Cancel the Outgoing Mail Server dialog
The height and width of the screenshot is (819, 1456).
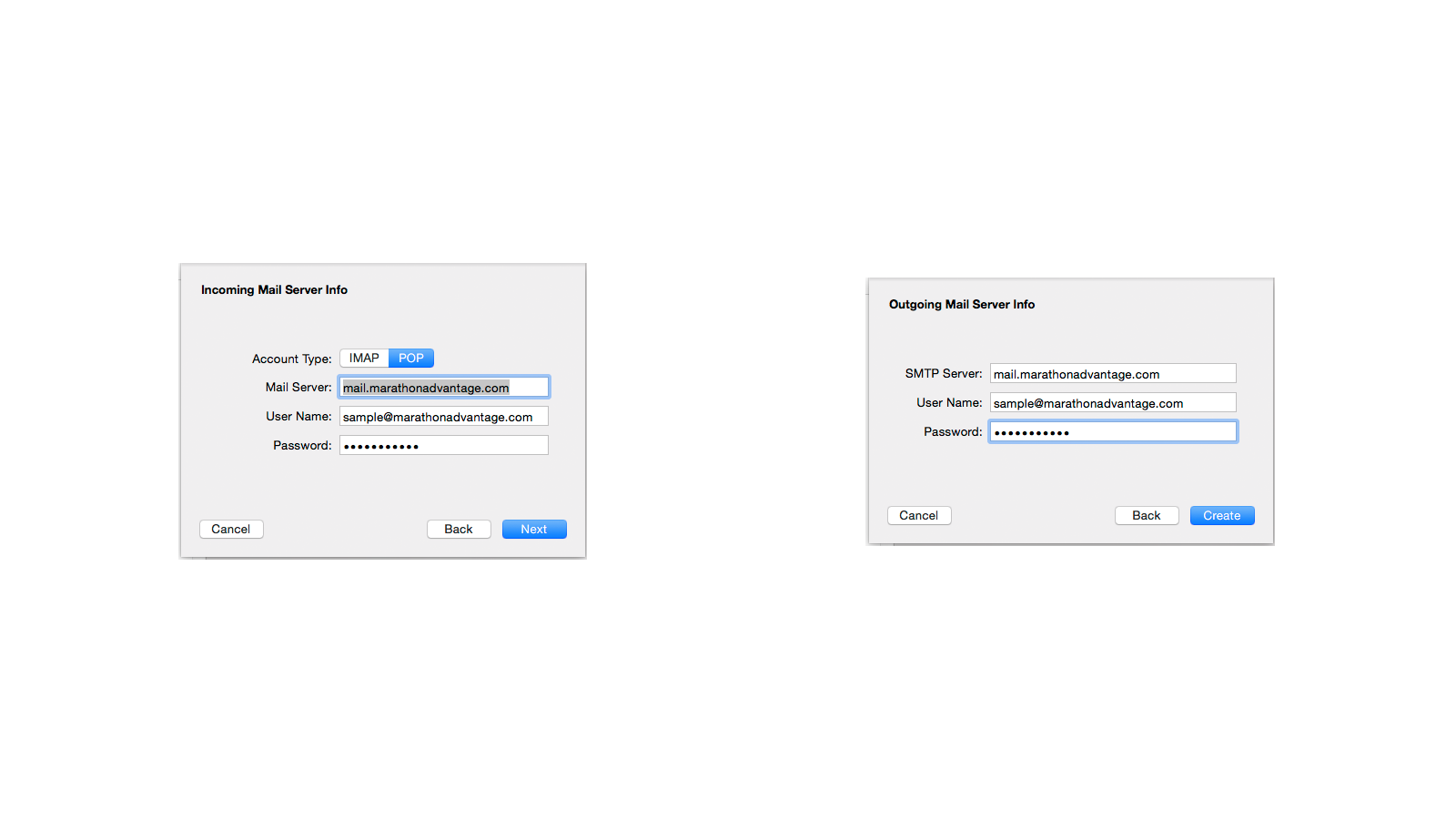pyautogui.click(x=919, y=516)
